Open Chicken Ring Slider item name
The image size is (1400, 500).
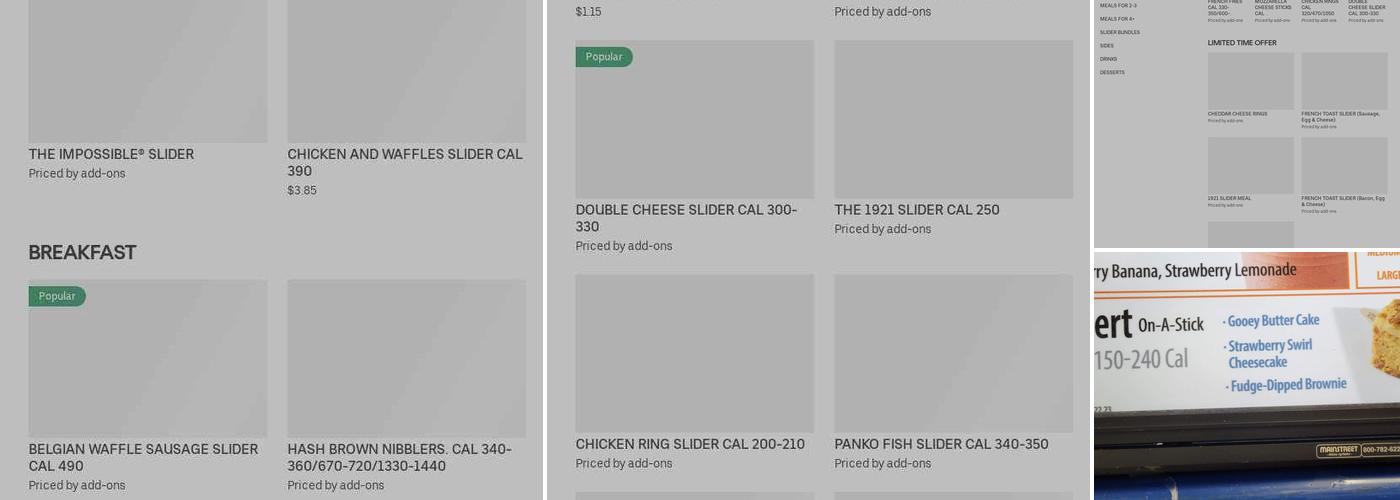tap(690, 444)
